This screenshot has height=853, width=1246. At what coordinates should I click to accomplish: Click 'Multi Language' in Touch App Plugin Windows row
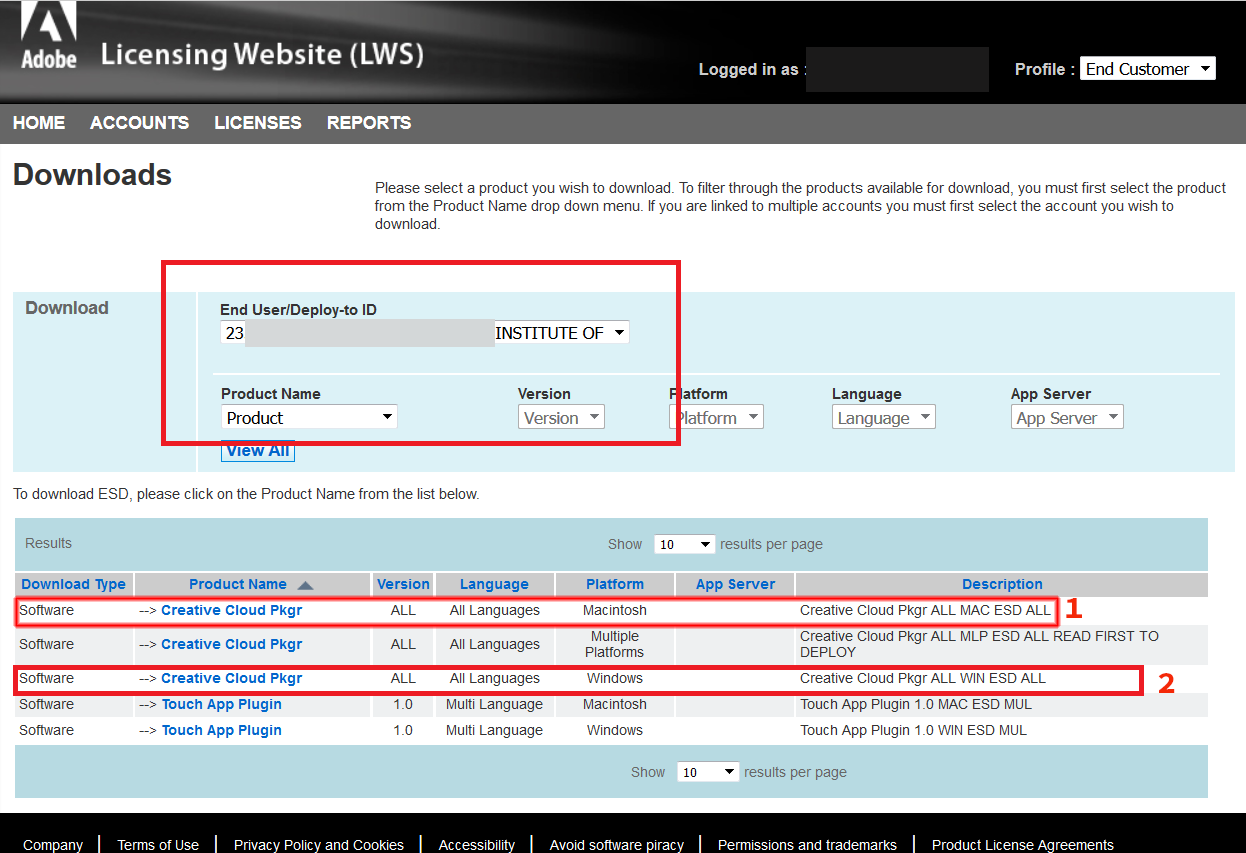pos(494,730)
